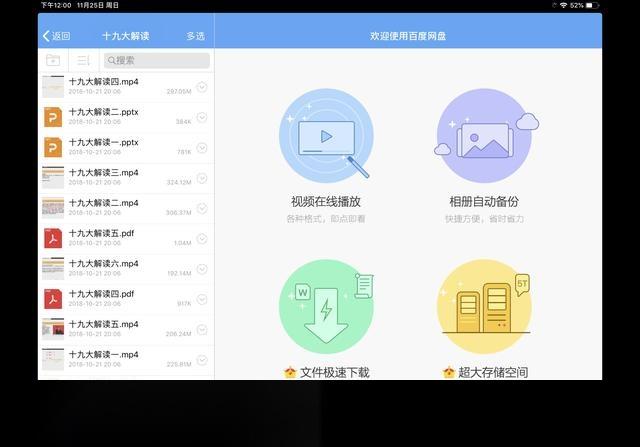
Task: Click thumbnail of 十九大解读一.mp4
Action: click(x=53, y=359)
